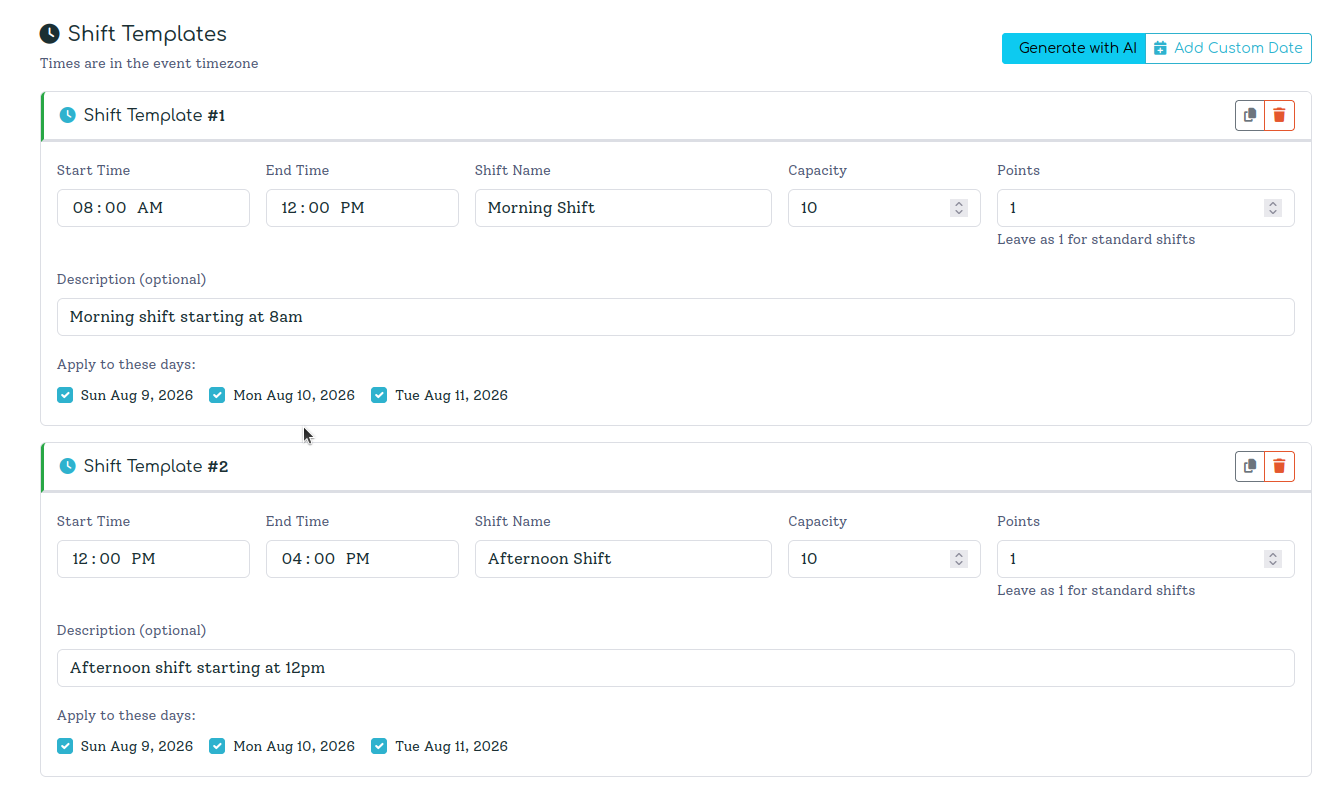Edit the End Time of Morning Shift
This screenshot has width=1330, height=794.
pyautogui.click(x=360, y=207)
